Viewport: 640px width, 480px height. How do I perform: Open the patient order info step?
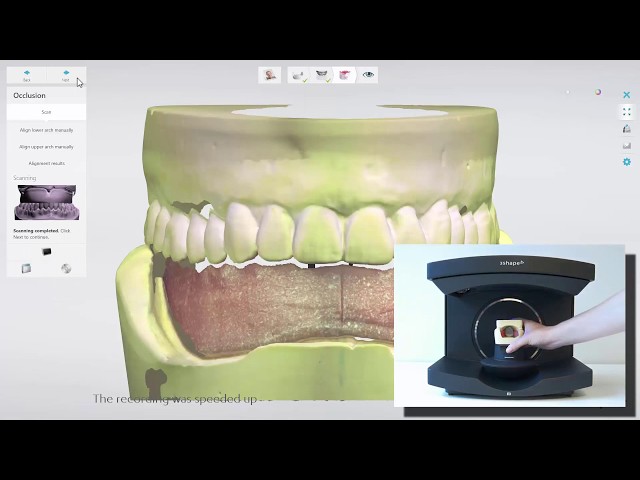coord(269,75)
